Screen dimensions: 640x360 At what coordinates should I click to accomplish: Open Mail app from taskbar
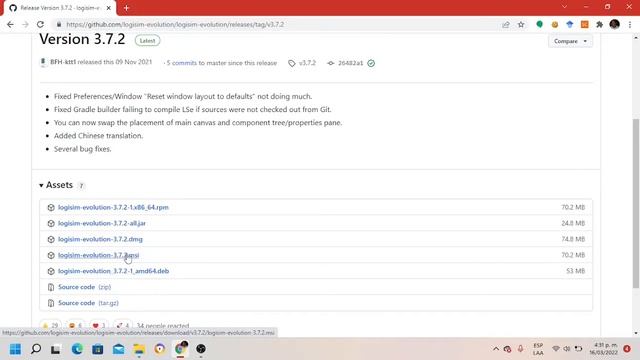pyautogui.click(x=118, y=349)
